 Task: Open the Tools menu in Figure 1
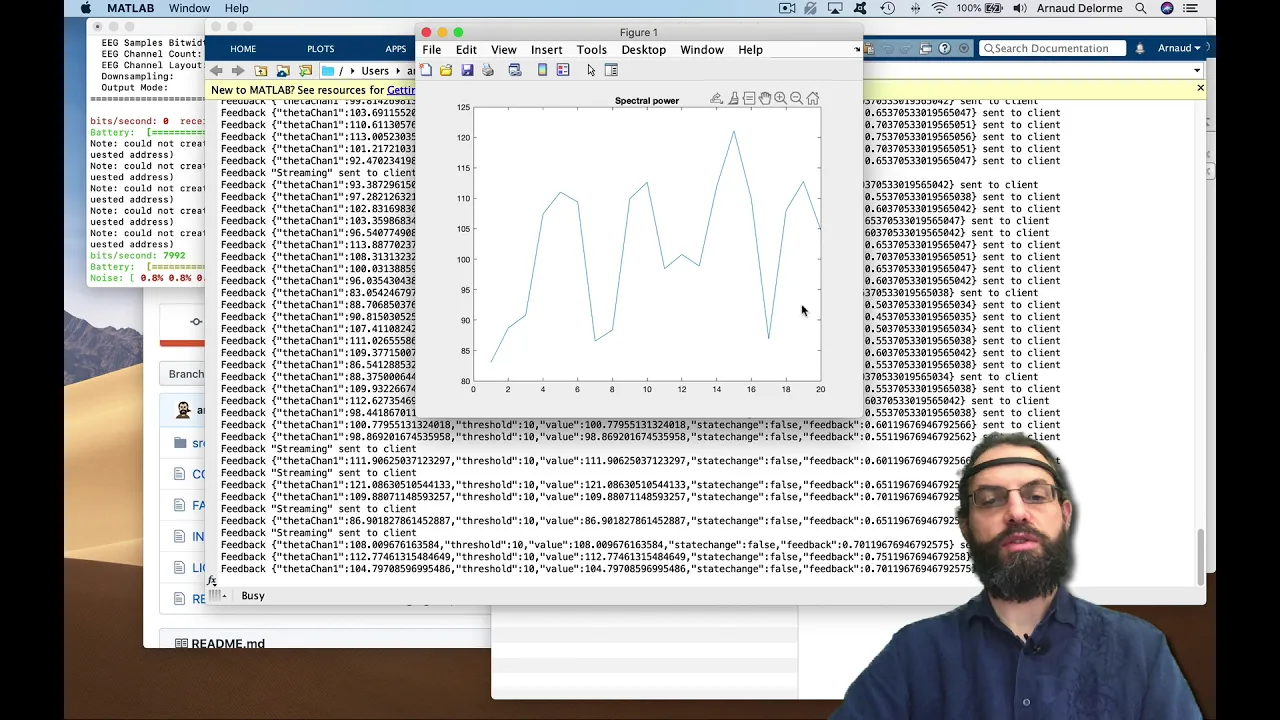591,49
